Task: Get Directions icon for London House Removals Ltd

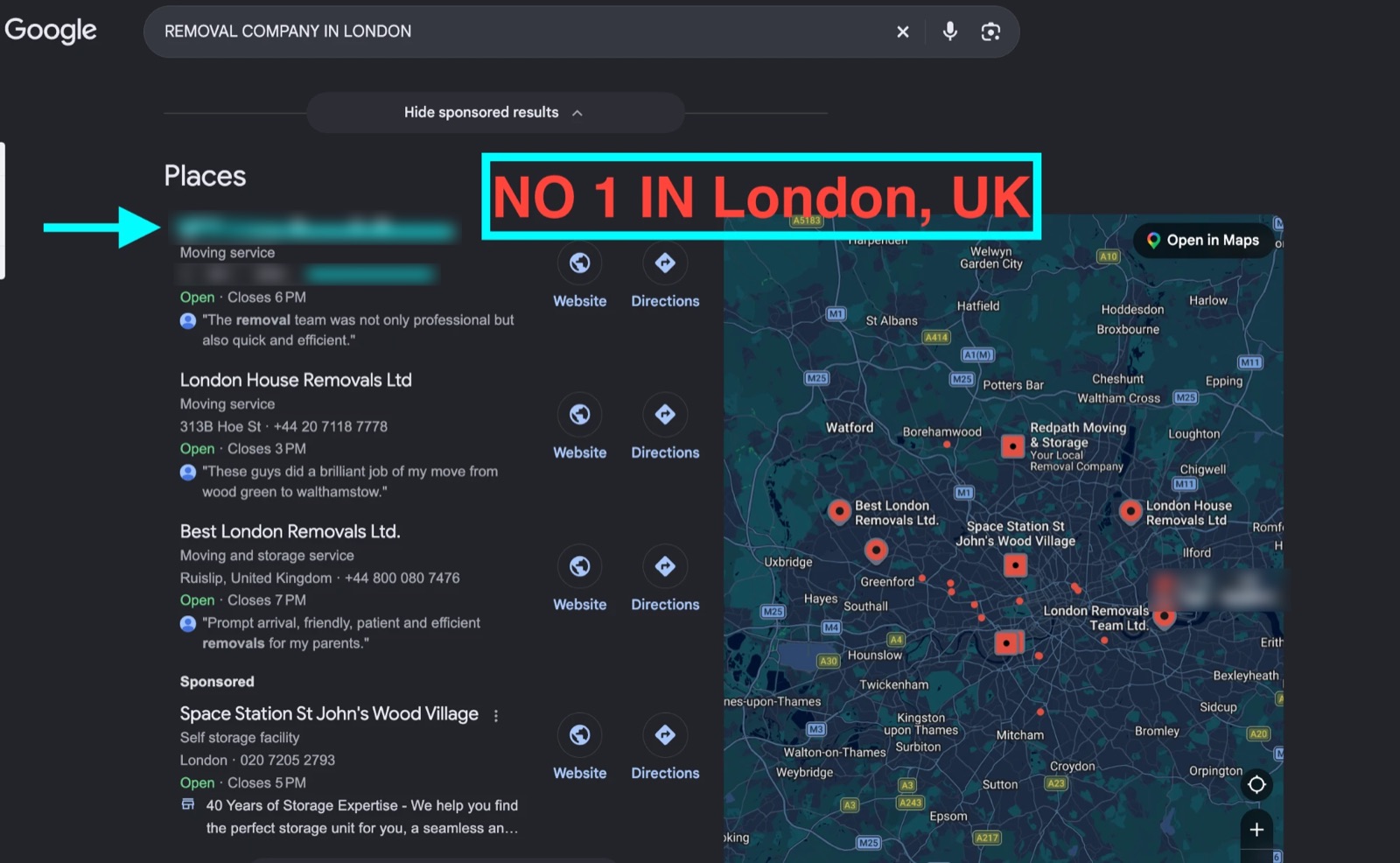Action: click(x=665, y=414)
